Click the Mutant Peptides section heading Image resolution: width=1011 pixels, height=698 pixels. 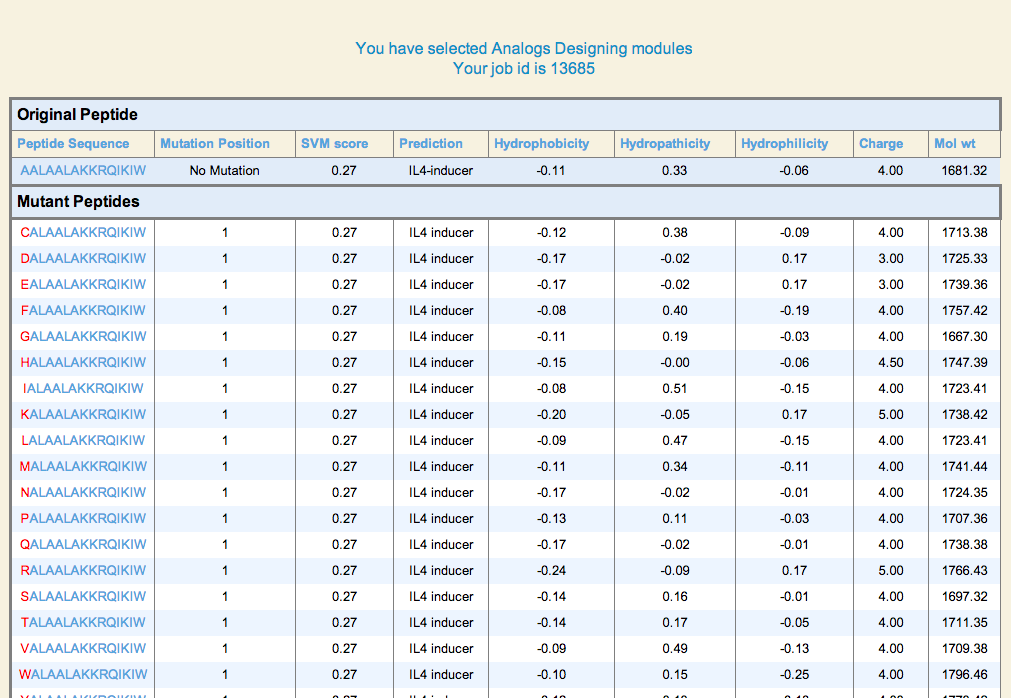coord(78,202)
